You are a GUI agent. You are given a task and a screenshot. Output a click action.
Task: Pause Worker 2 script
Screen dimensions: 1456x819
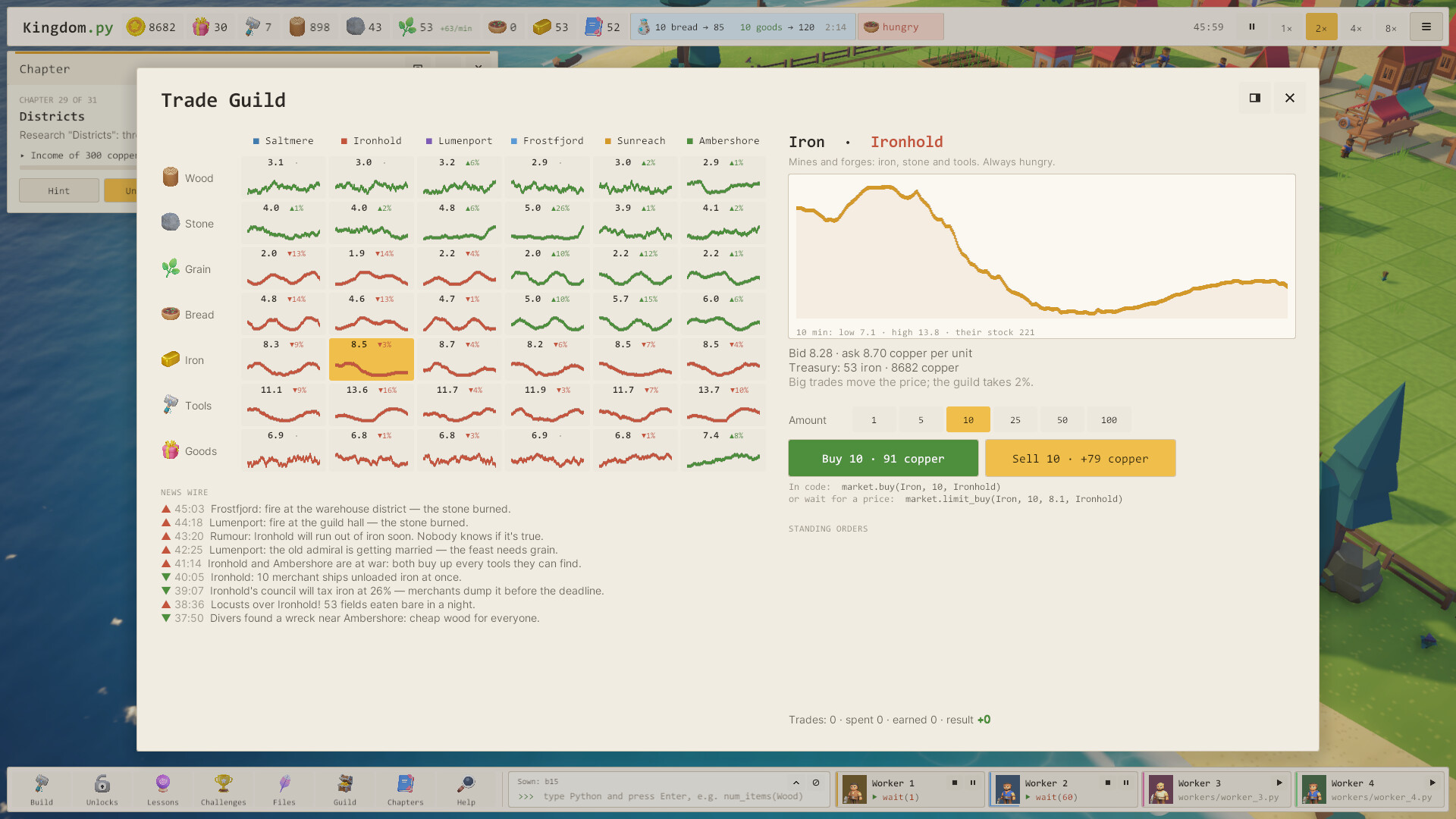(x=1126, y=783)
